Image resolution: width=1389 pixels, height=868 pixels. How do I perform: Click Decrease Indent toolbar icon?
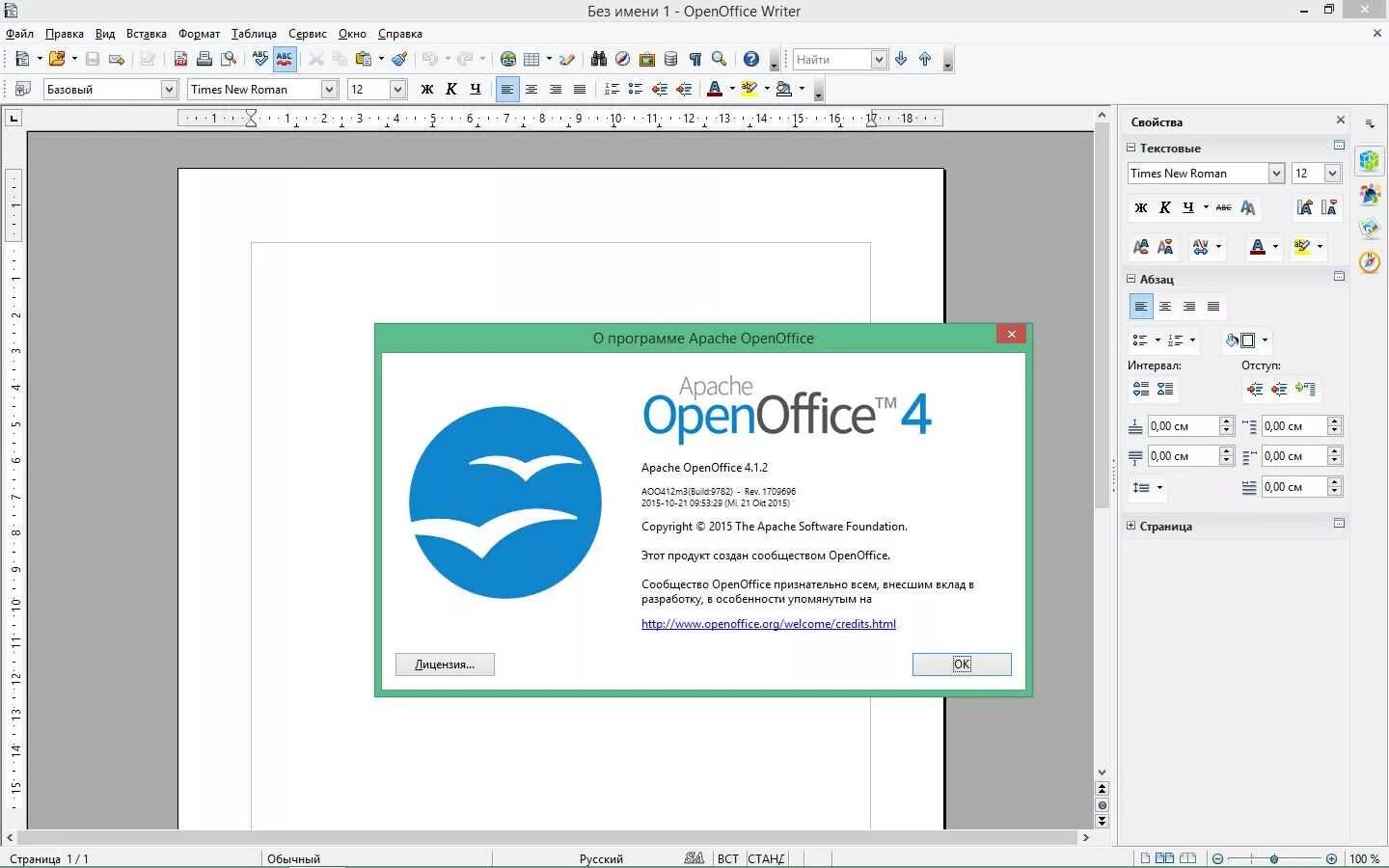point(660,89)
